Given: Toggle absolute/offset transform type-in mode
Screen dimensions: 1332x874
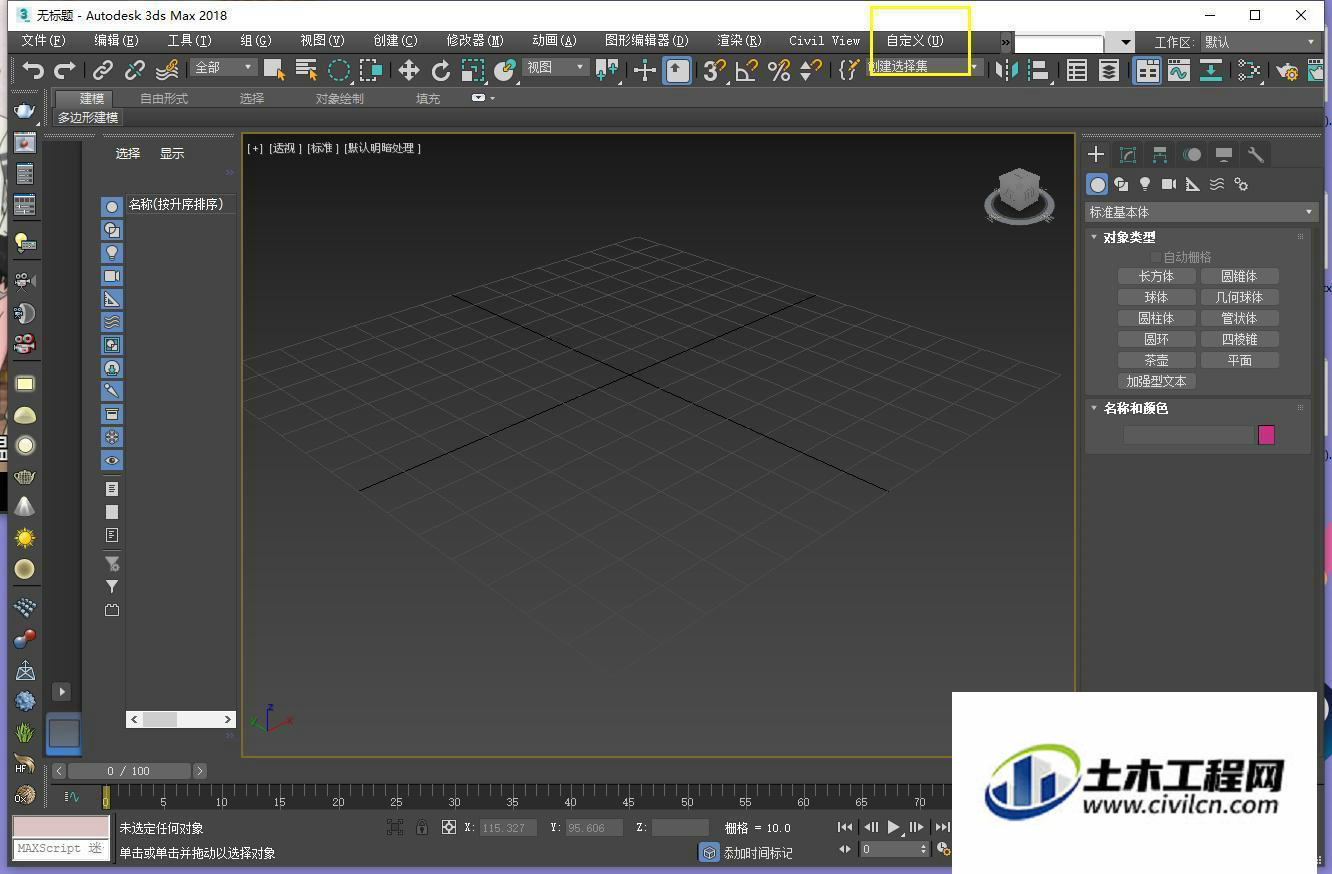Looking at the screenshot, I should [449, 827].
